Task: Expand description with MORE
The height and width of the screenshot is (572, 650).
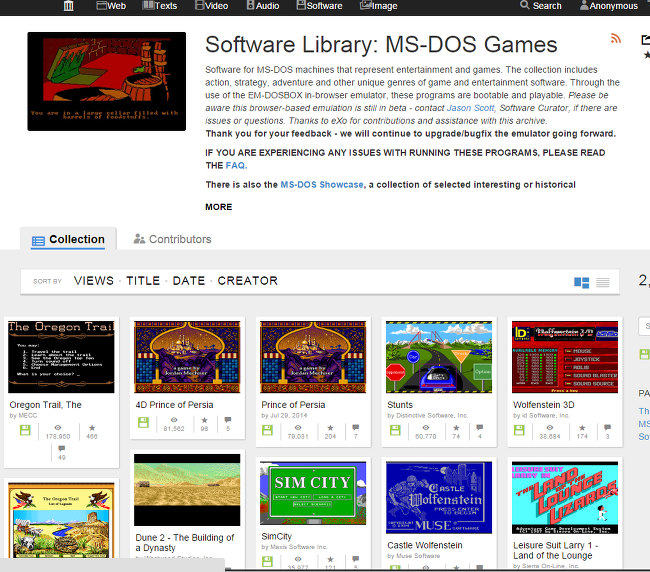Action: (218, 207)
